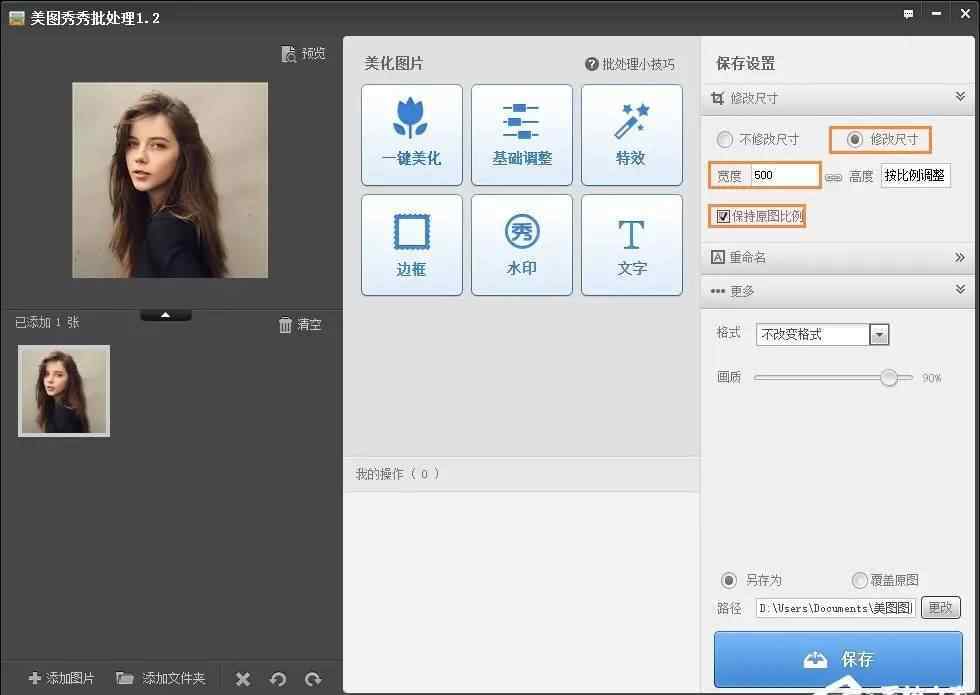Viewport: 980px width, 695px height.
Task: Expand the 重命名 rename section
Action: (959, 257)
